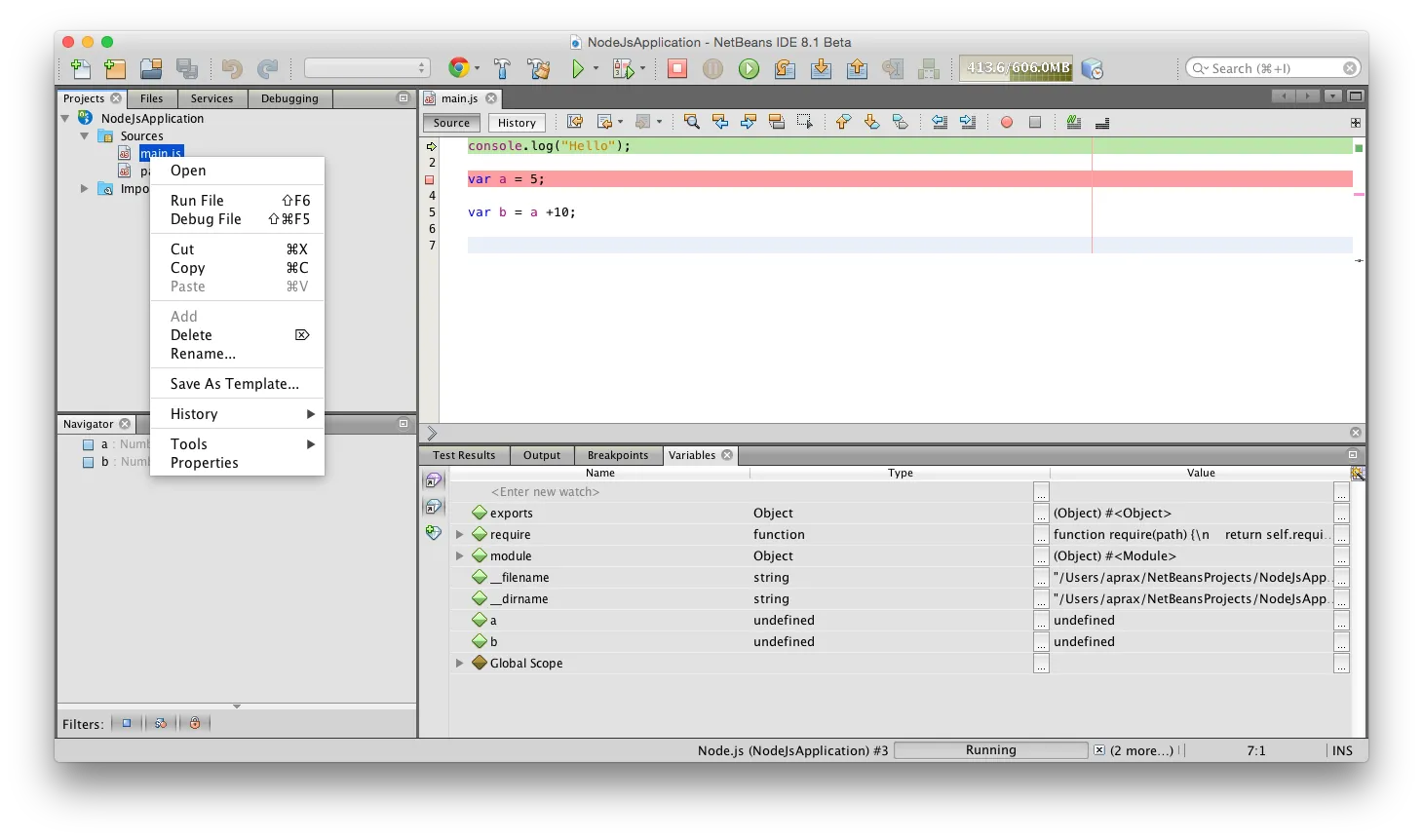Click the Clean and Build icon
Viewport: 1423px width, 840px height.
coord(539,68)
